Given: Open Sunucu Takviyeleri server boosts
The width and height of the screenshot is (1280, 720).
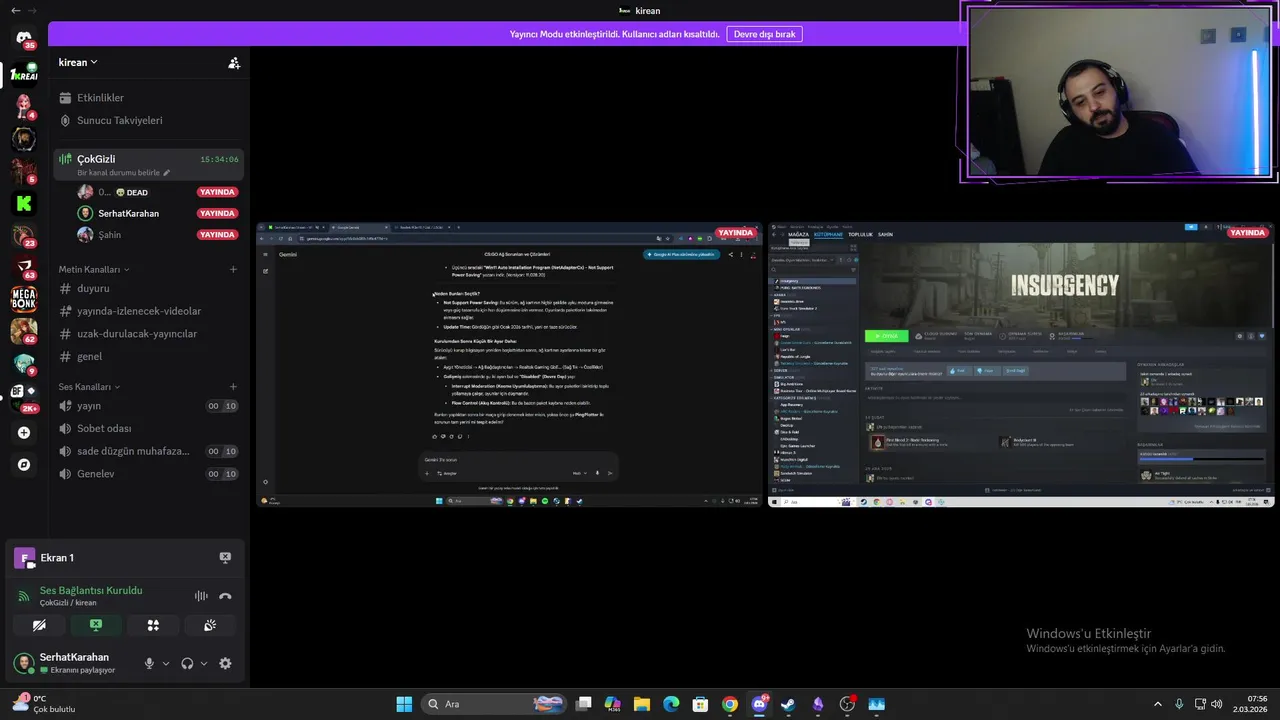Looking at the screenshot, I should 148,120.
